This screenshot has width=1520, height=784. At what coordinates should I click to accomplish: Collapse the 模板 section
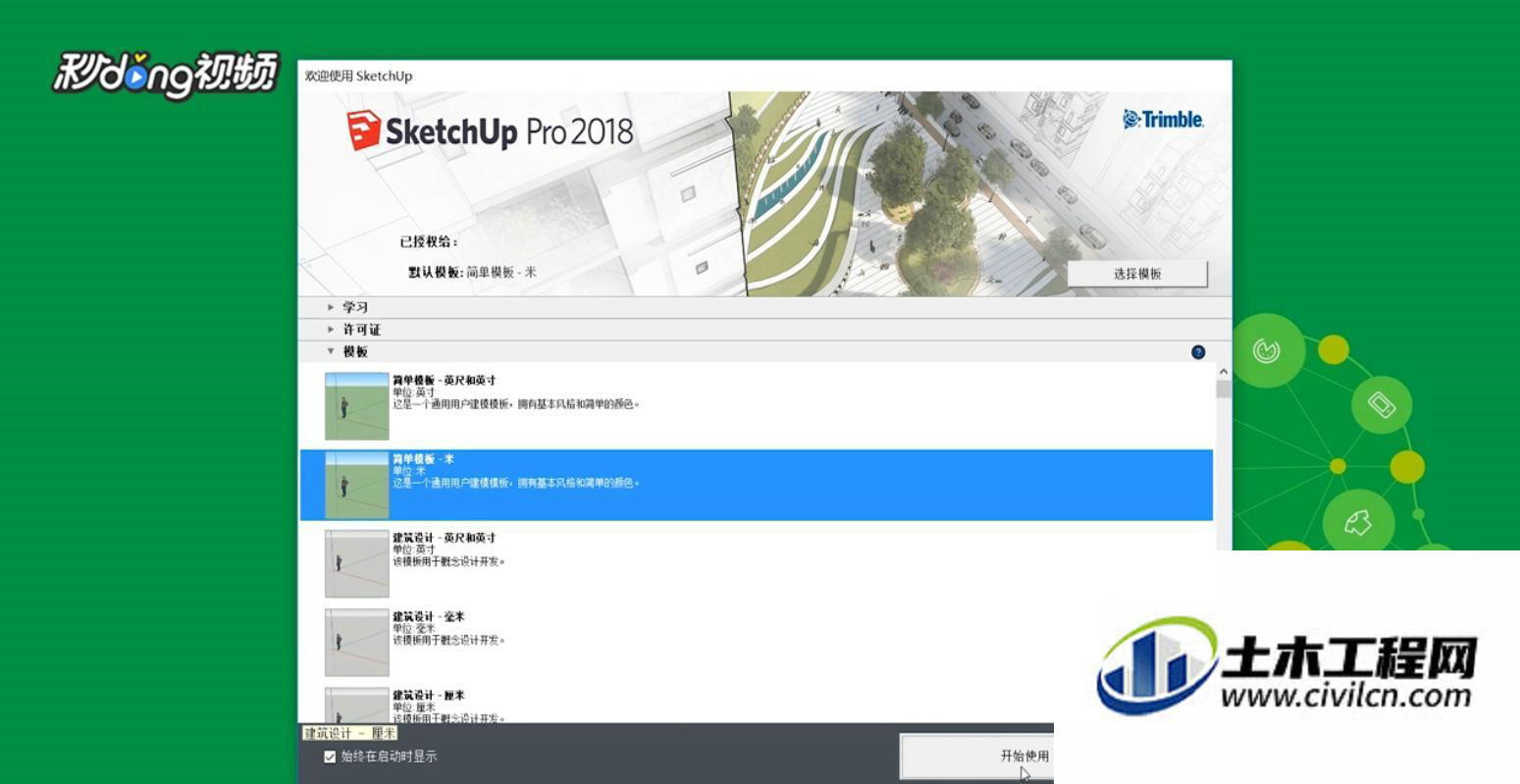coord(764,351)
